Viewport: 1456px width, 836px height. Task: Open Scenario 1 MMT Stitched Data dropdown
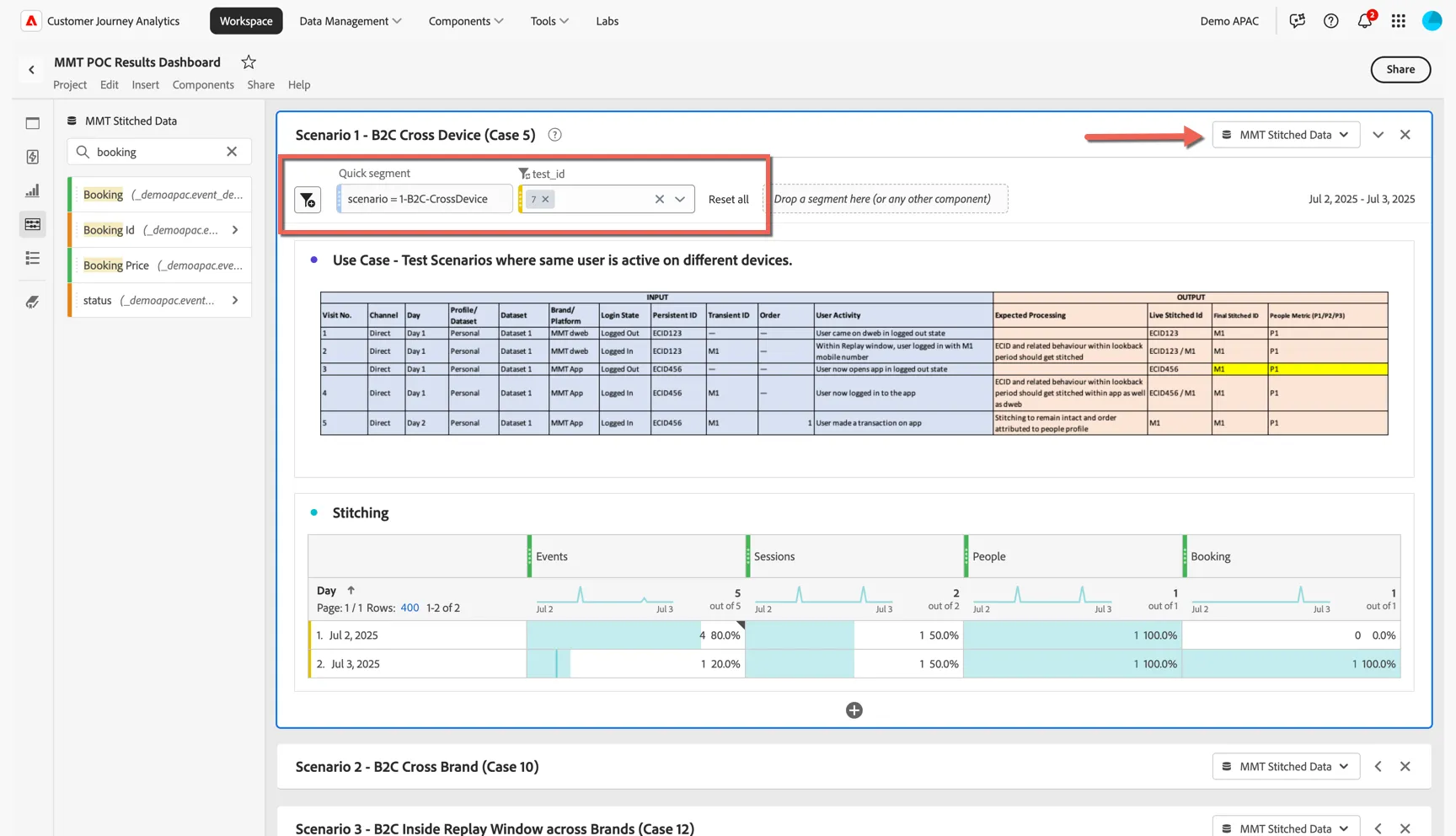point(1286,135)
